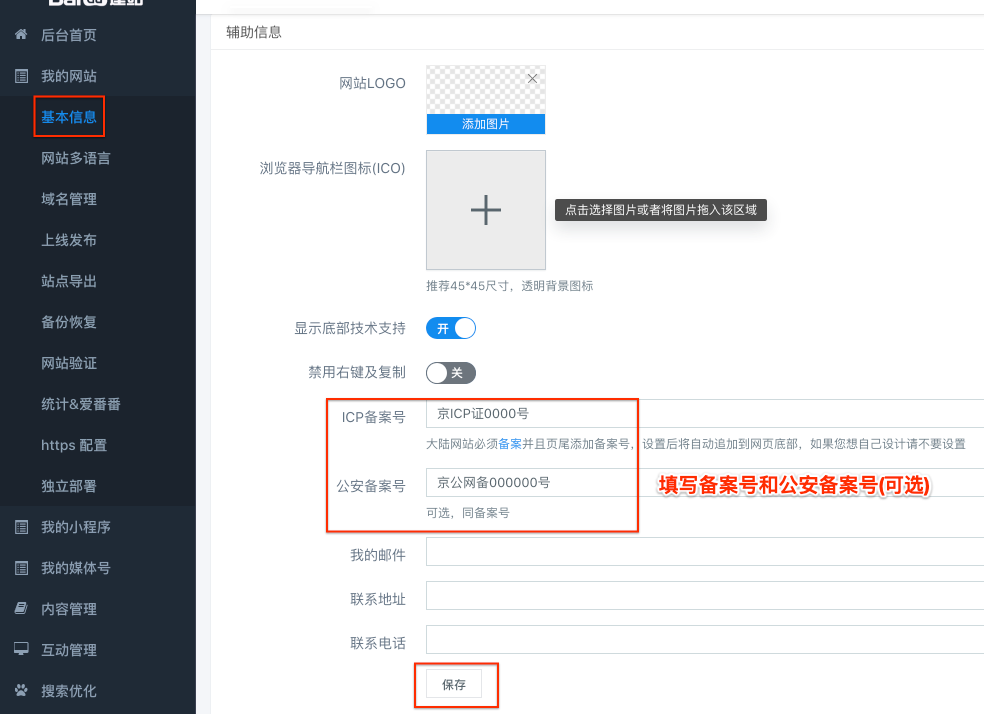Click into the 我的邮件 field
This screenshot has width=984, height=714.
coord(705,551)
